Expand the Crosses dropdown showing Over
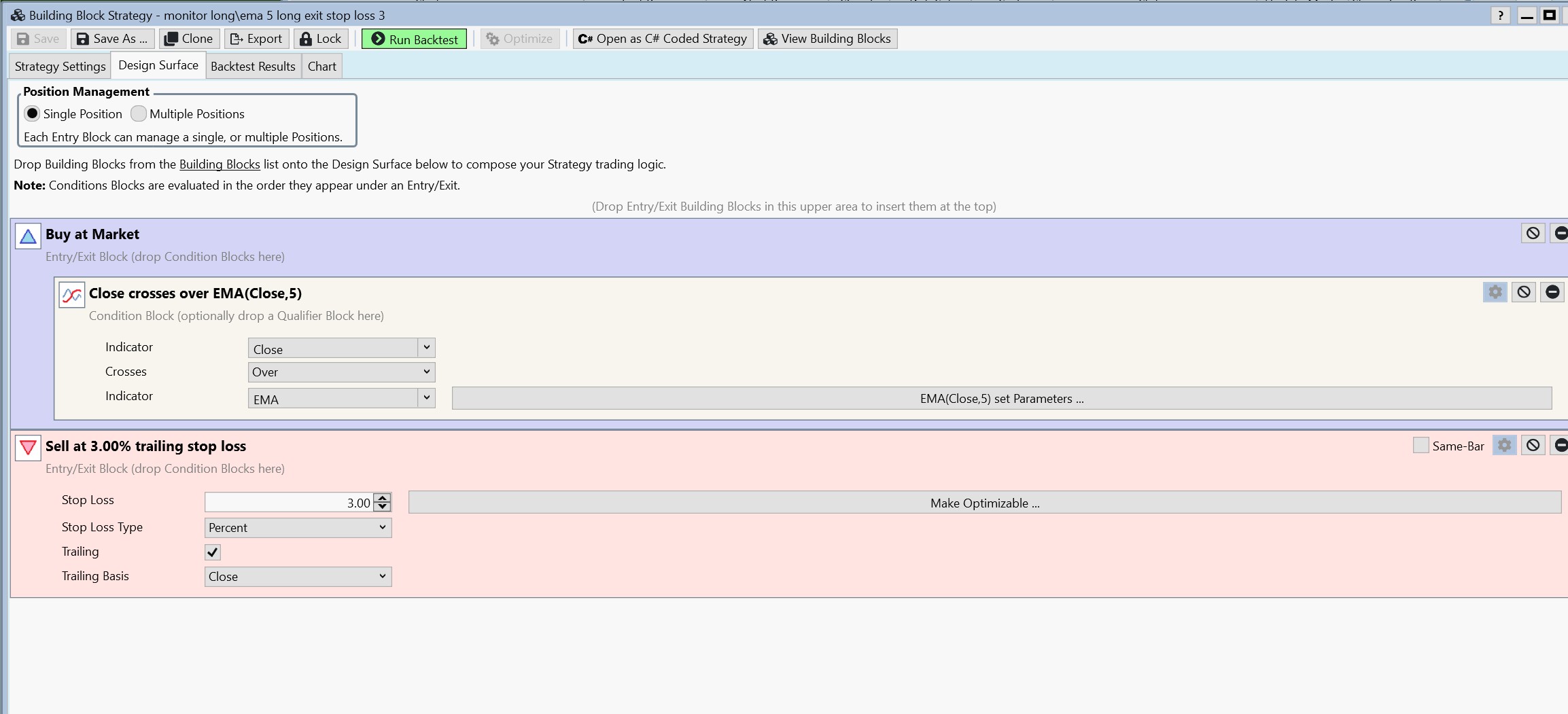The height and width of the screenshot is (714, 1568). click(x=341, y=372)
